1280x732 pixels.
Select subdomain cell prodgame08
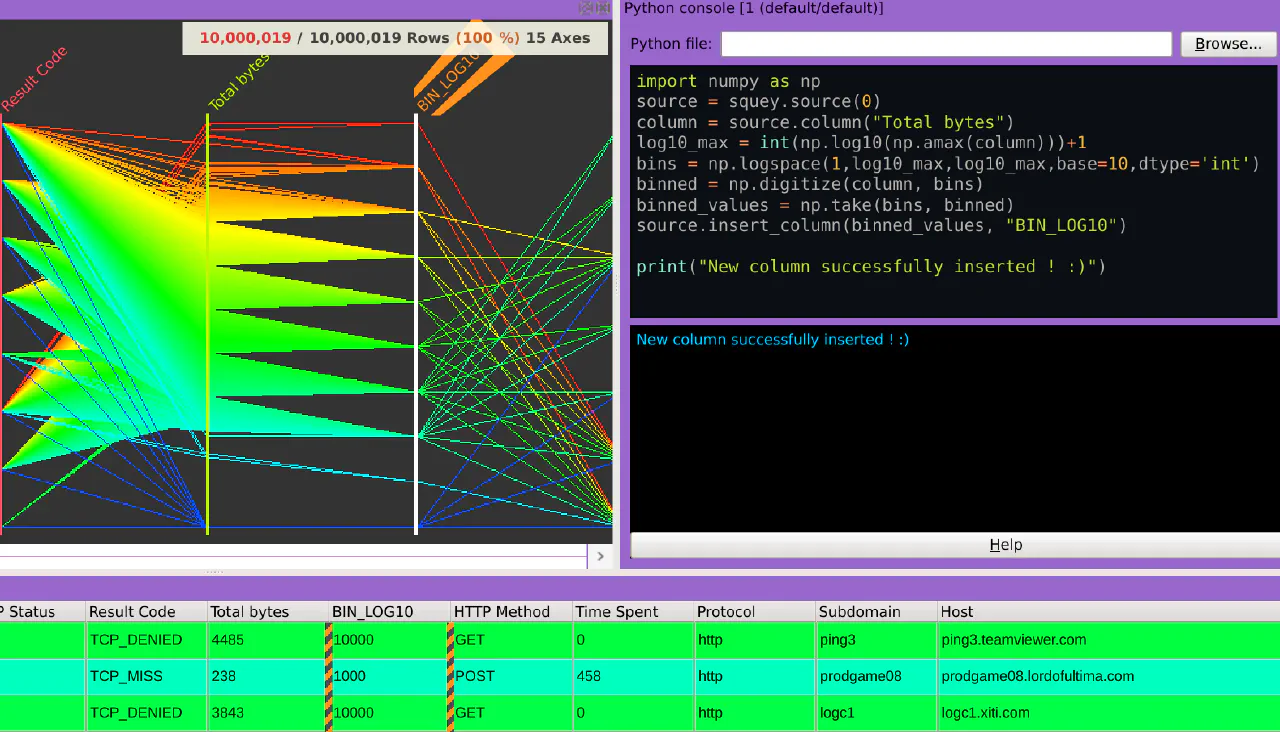[x=877, y=676]
